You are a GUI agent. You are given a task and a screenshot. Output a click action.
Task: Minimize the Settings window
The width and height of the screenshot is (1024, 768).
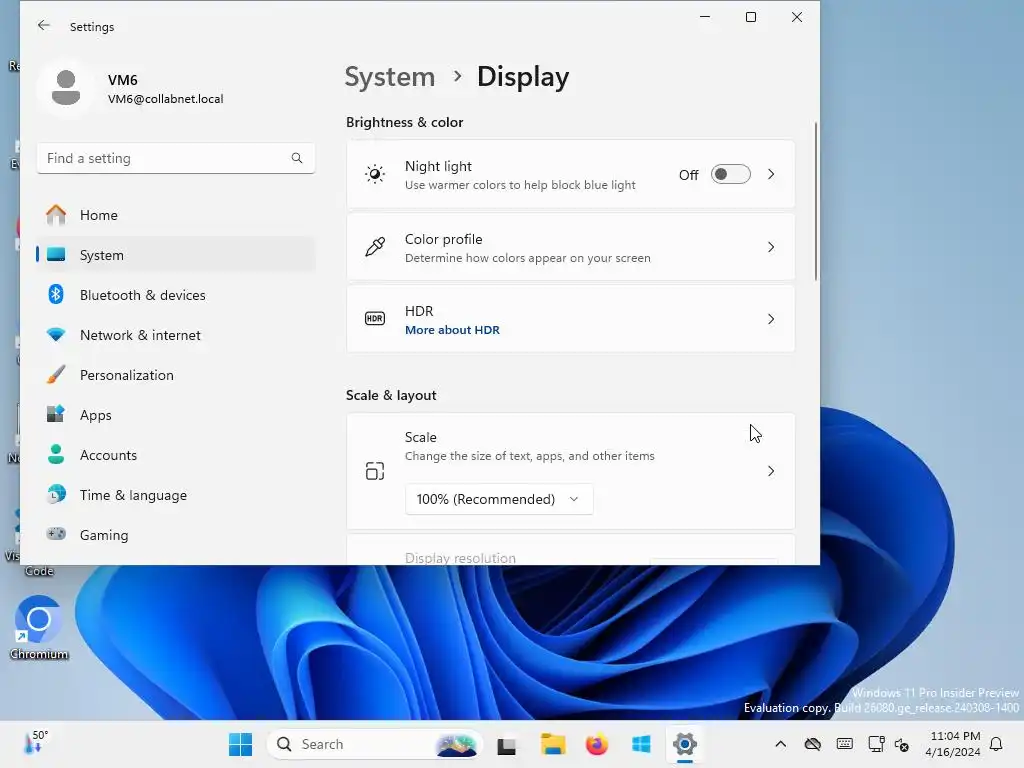[x=705, y=17]
